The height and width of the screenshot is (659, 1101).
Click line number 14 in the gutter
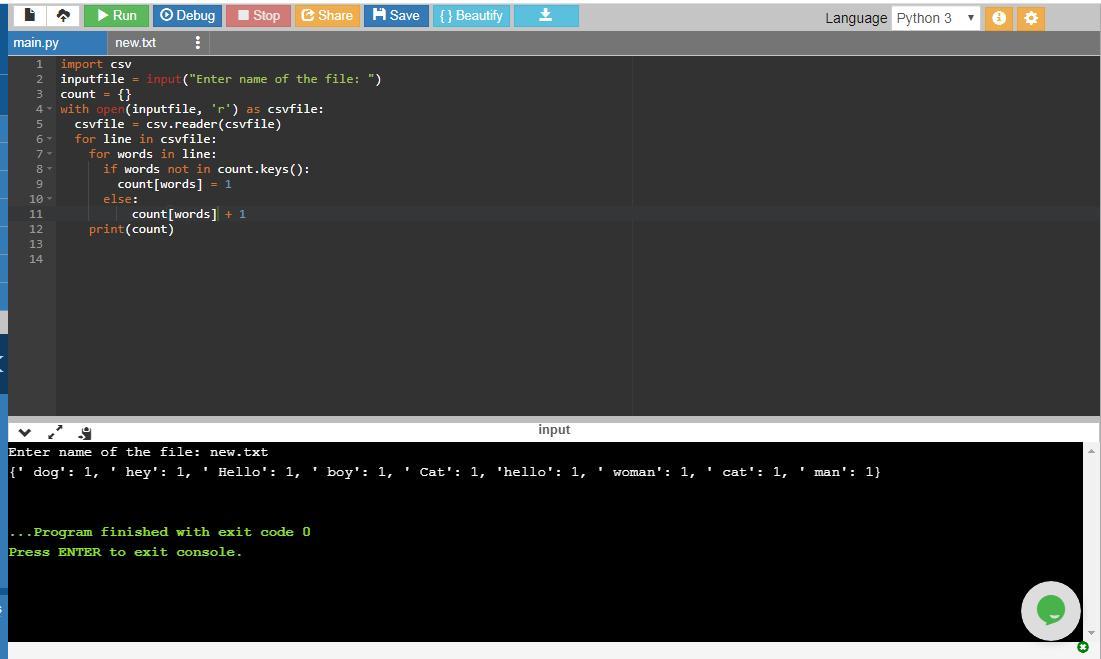pos(36,259)
